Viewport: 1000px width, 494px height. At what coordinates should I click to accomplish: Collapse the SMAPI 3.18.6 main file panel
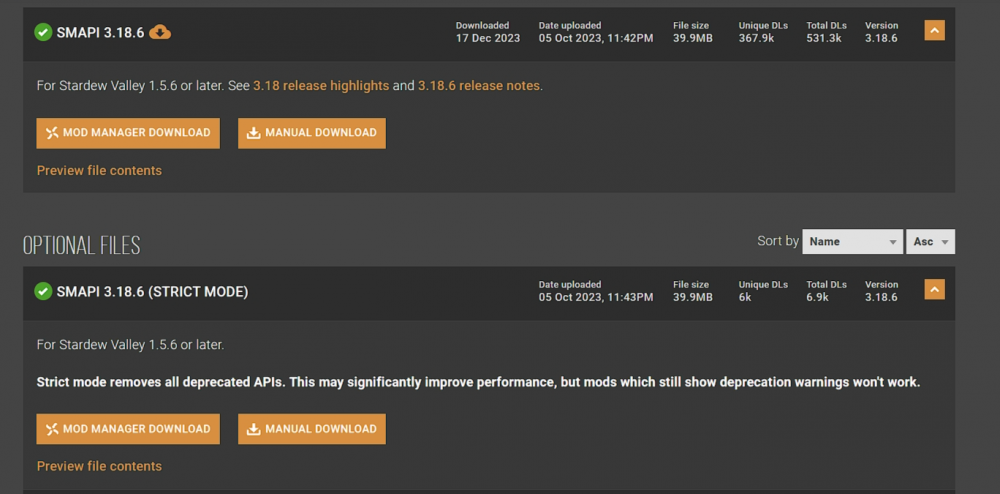pos(934,31)
